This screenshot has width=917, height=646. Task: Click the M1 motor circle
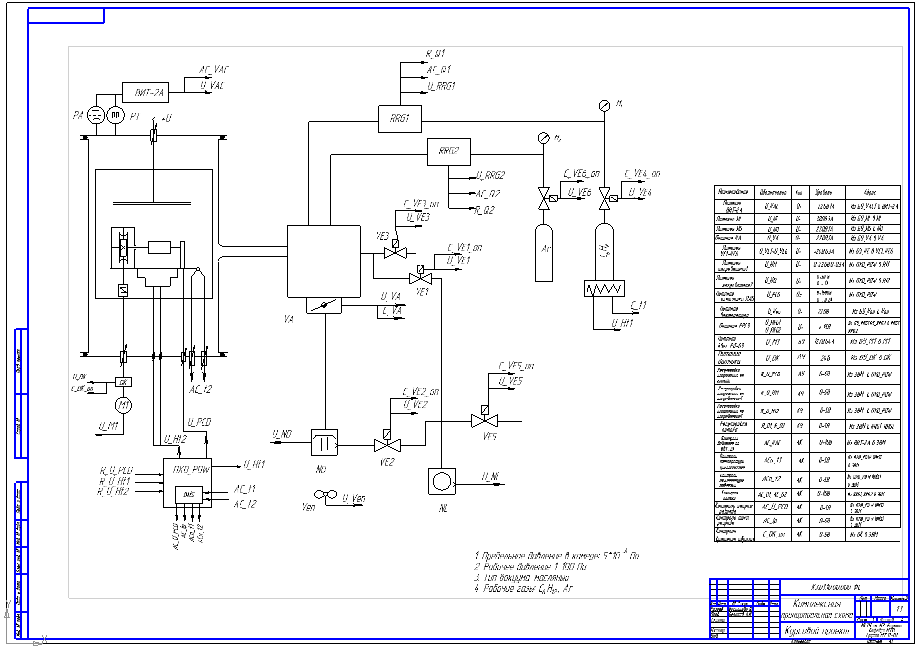(x=123, y=405)
